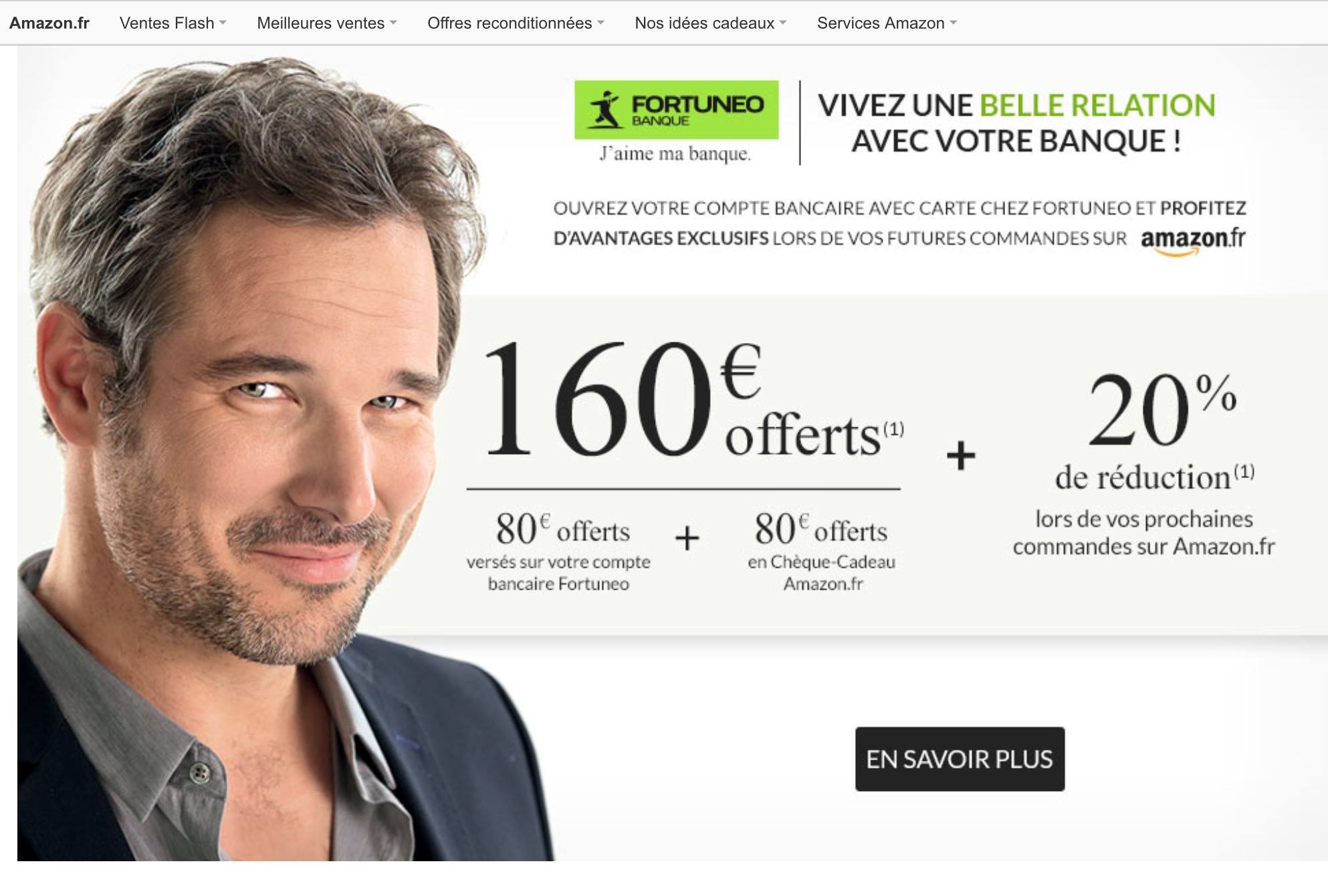Expand the Services Amazon dropdown arrow
Image resolution: width=1328 pixels, height=896 pixels.
(x=954, y=23)
